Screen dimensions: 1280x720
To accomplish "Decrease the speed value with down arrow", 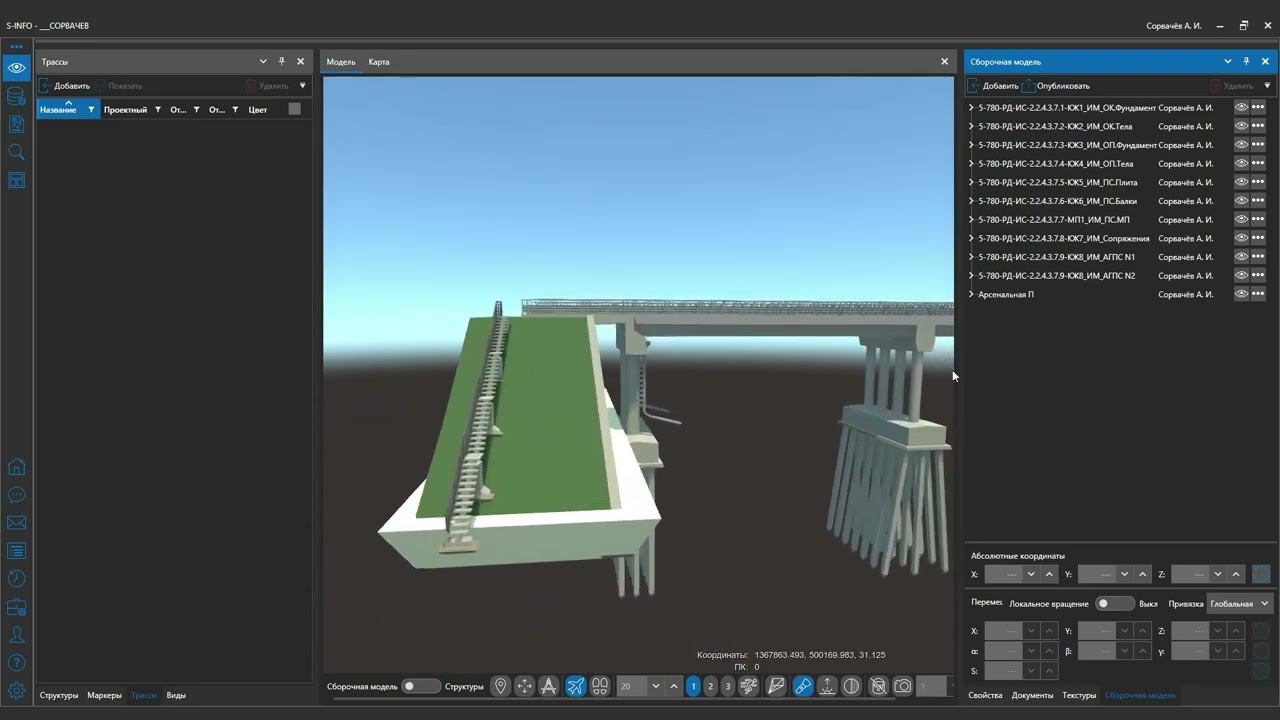I will (656, 686).
